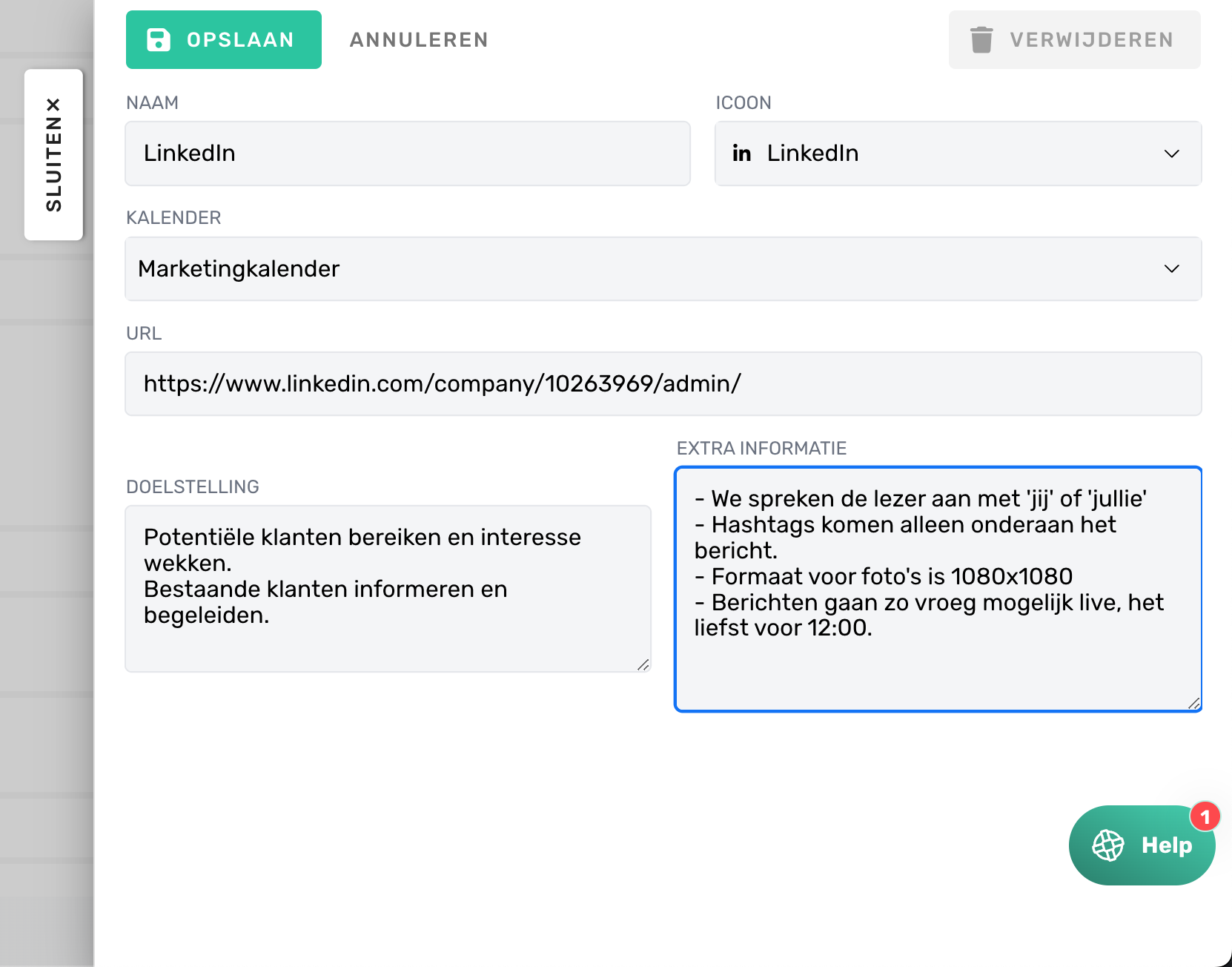The height and width of the screenshot is (967, 1232).
Task: Grab the Doelstelling textarea resize handle
Action: pyautogui.click(x=643, y=664)
